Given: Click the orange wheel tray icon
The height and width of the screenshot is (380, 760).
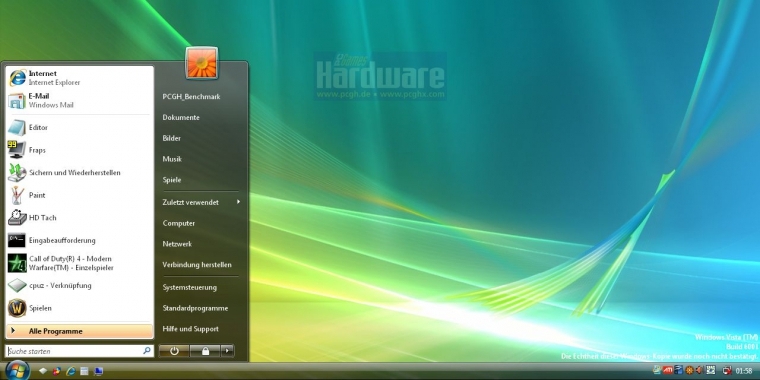Looking at the screenshot, I should pos(689,370).
